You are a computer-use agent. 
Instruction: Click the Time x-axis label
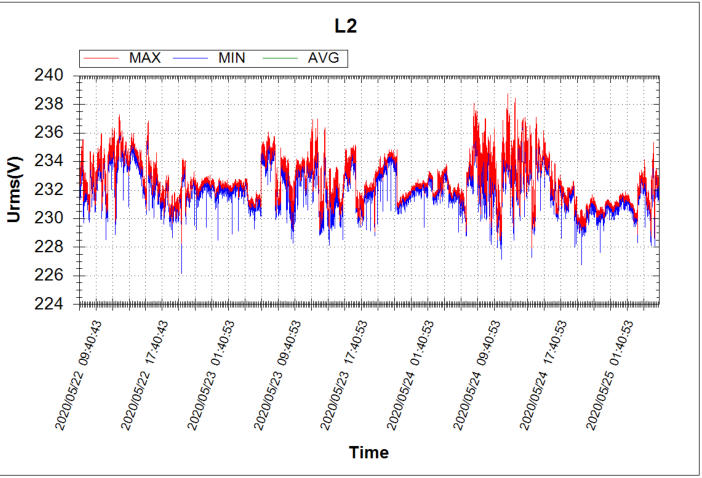point(368,452)
